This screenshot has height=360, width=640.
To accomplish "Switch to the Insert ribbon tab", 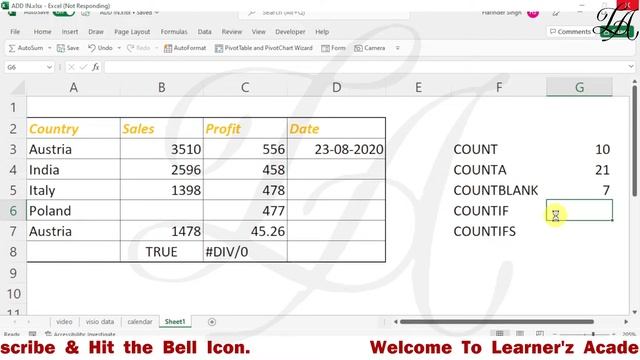I will click(x=70, y=31).
